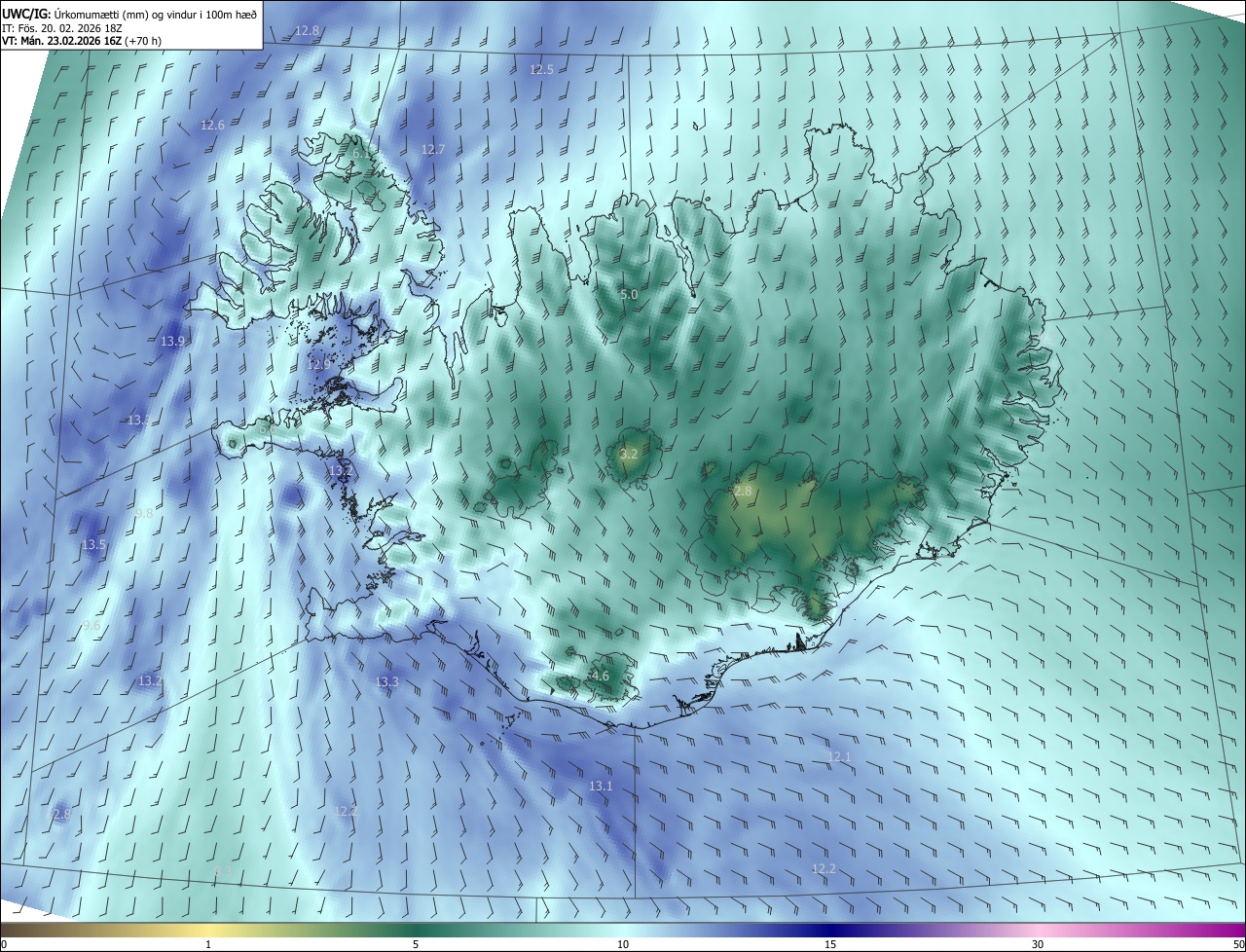Click the 12.7 value label on the map

(432, 149)
